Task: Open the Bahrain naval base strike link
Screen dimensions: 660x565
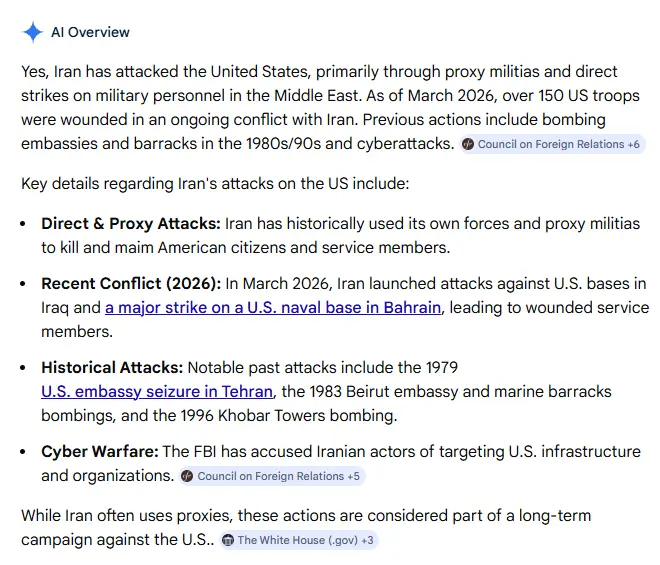Action: (273, 307)
